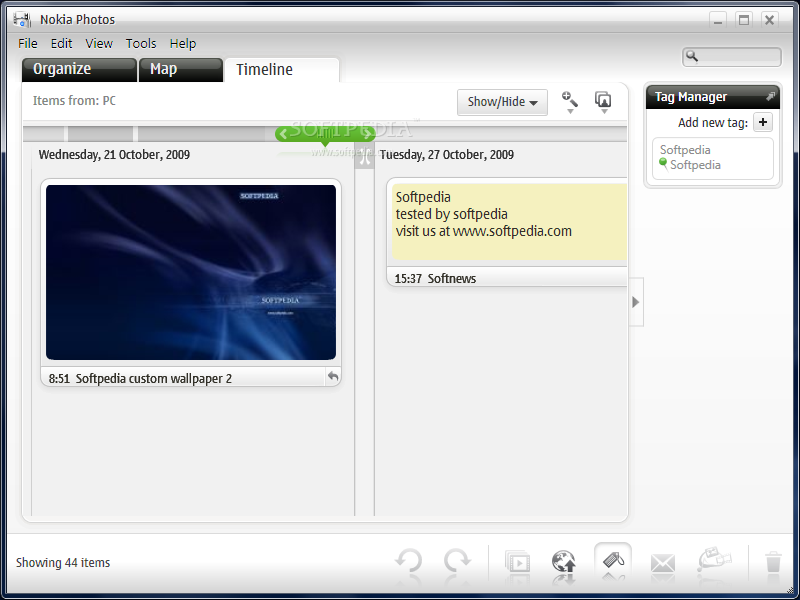Open the File menu
Screen dimensions: 800x600
(28, 43)
